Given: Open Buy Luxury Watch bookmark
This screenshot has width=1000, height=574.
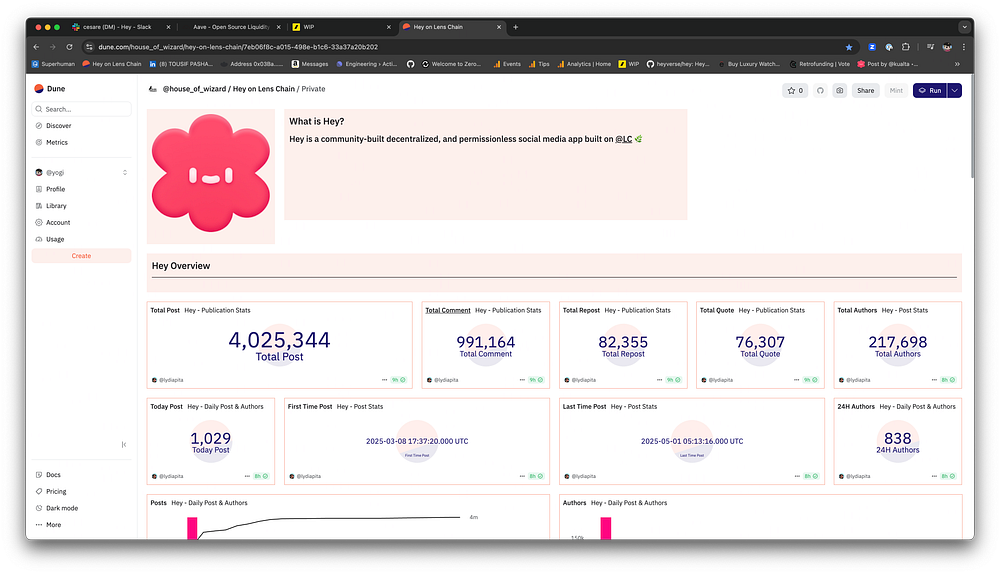Looking at the screenshot, I should click(749, 64).
